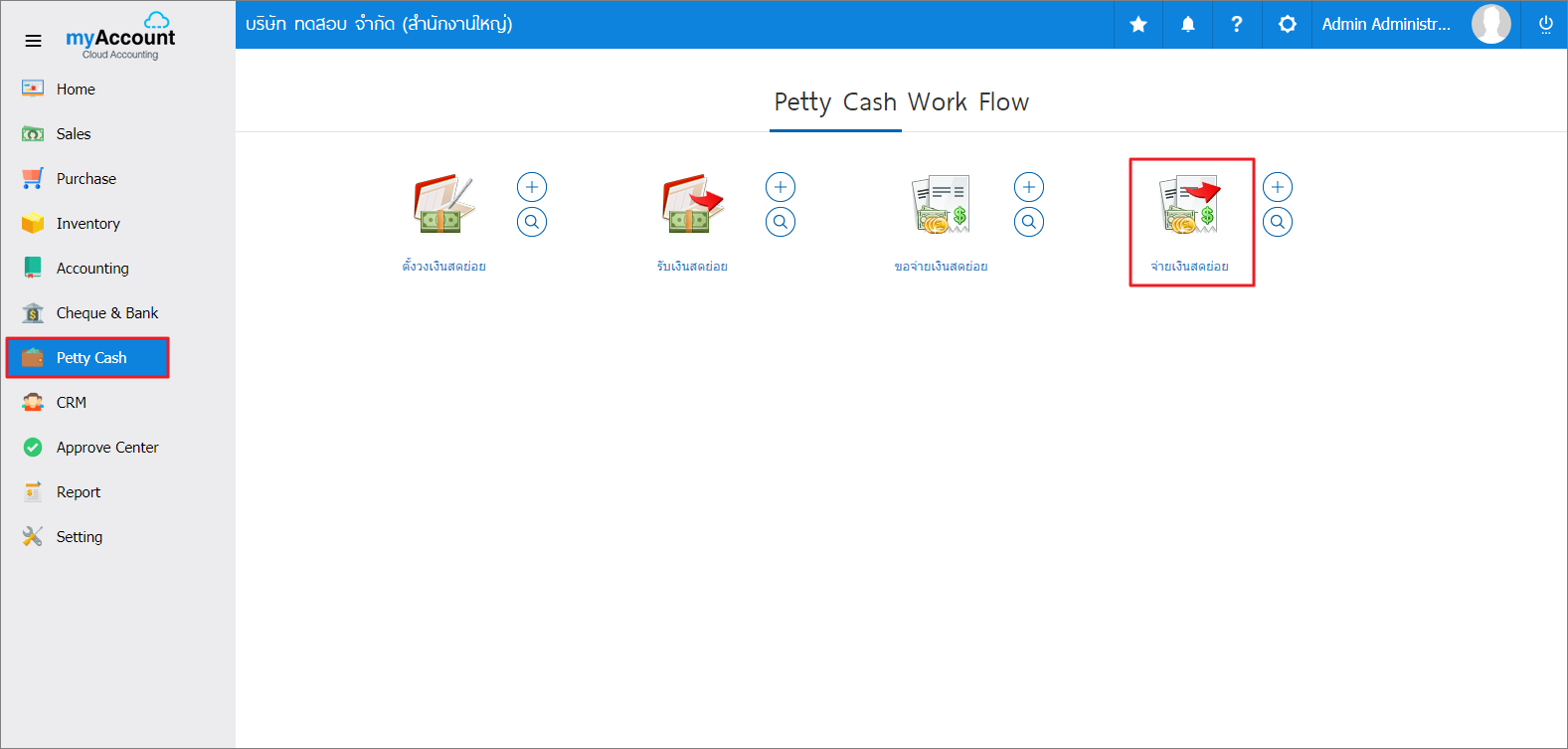
Task: Click the ตั้งวงเงินสดย่อย label link
Action: (443, 266)
